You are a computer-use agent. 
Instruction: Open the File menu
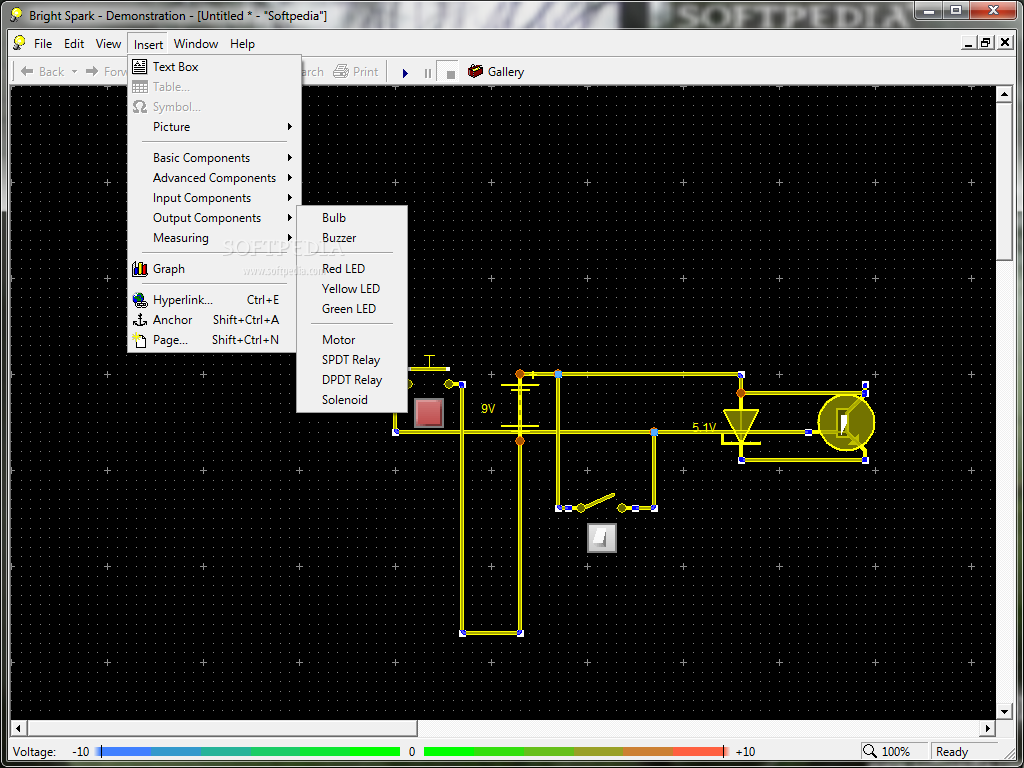click(x=42, y=44)
